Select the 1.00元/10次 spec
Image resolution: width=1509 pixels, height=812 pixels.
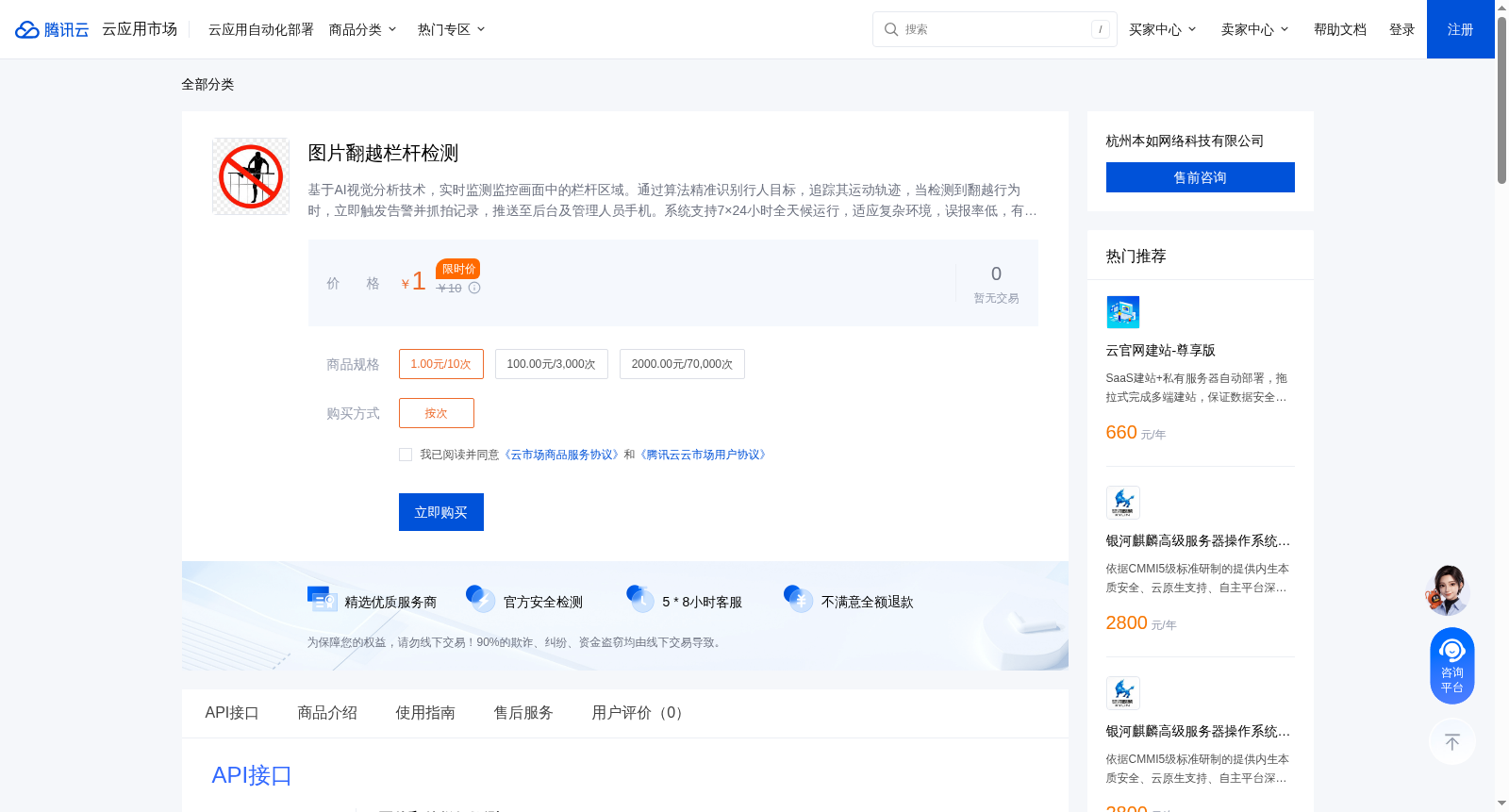pyautogui.click(x=440, y=364)
